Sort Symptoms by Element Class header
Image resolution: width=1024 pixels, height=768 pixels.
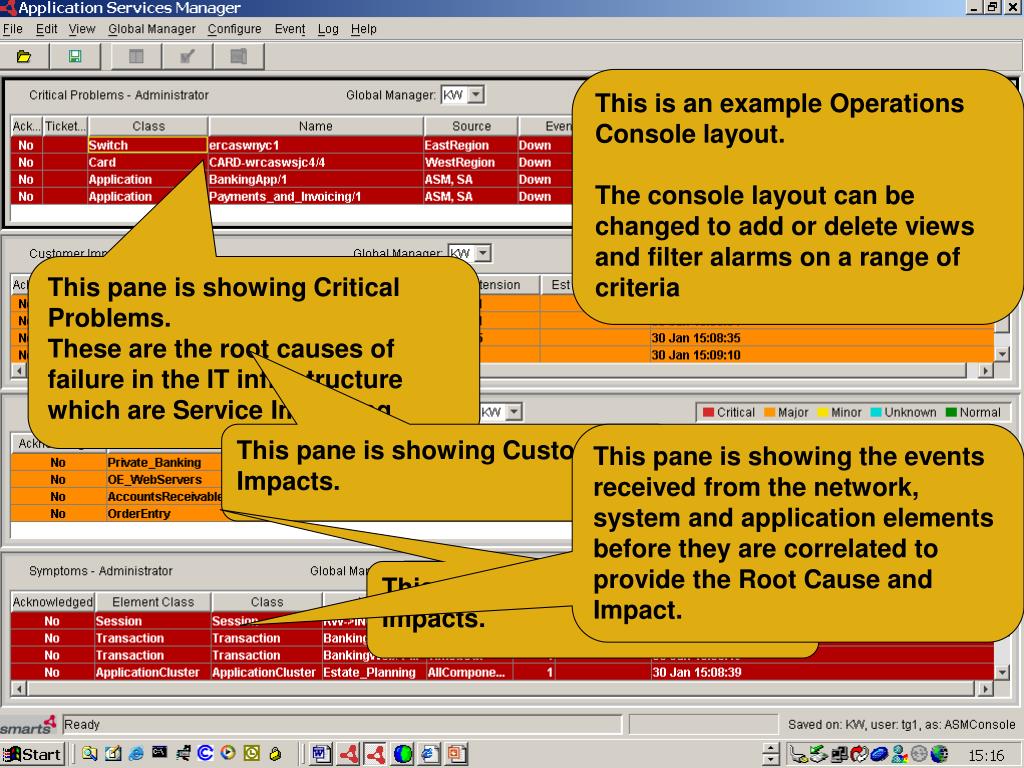(x=153, y=601)
